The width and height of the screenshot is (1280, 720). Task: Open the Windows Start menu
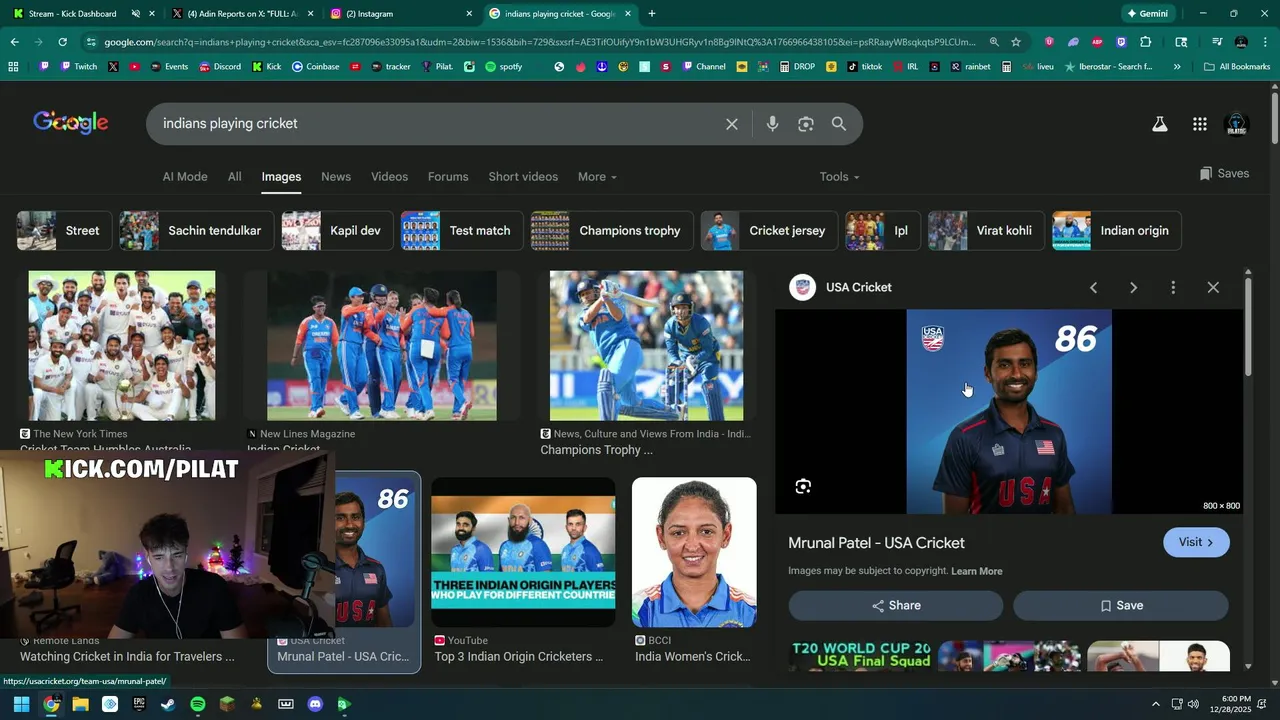coord(21,704)
